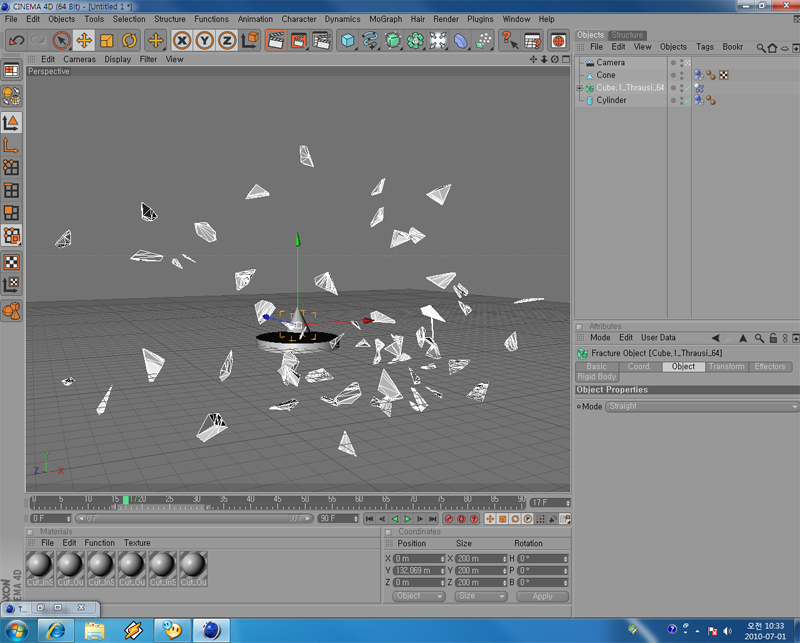This screenshot has width=800, height=643.
Task: Toggle enable checkmark for Cube.1_Thrausi_64
Action: tap(688, 88)
